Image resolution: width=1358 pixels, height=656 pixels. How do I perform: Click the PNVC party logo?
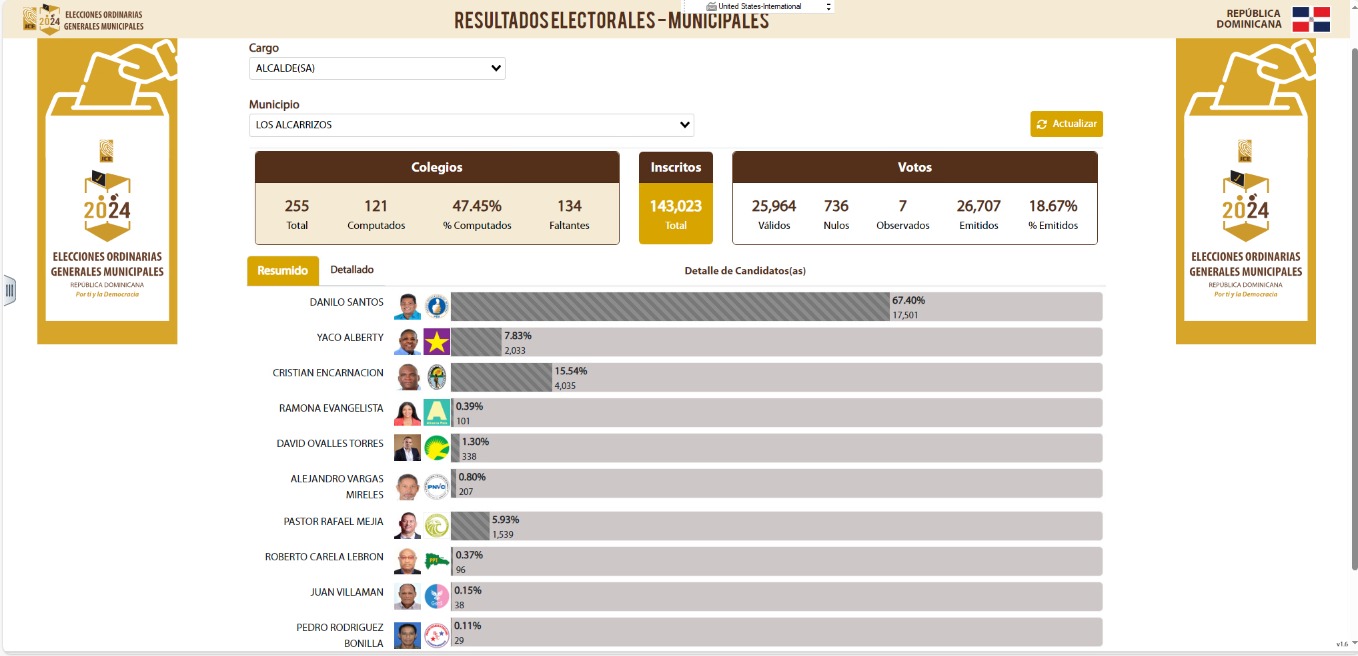point(437,487)
